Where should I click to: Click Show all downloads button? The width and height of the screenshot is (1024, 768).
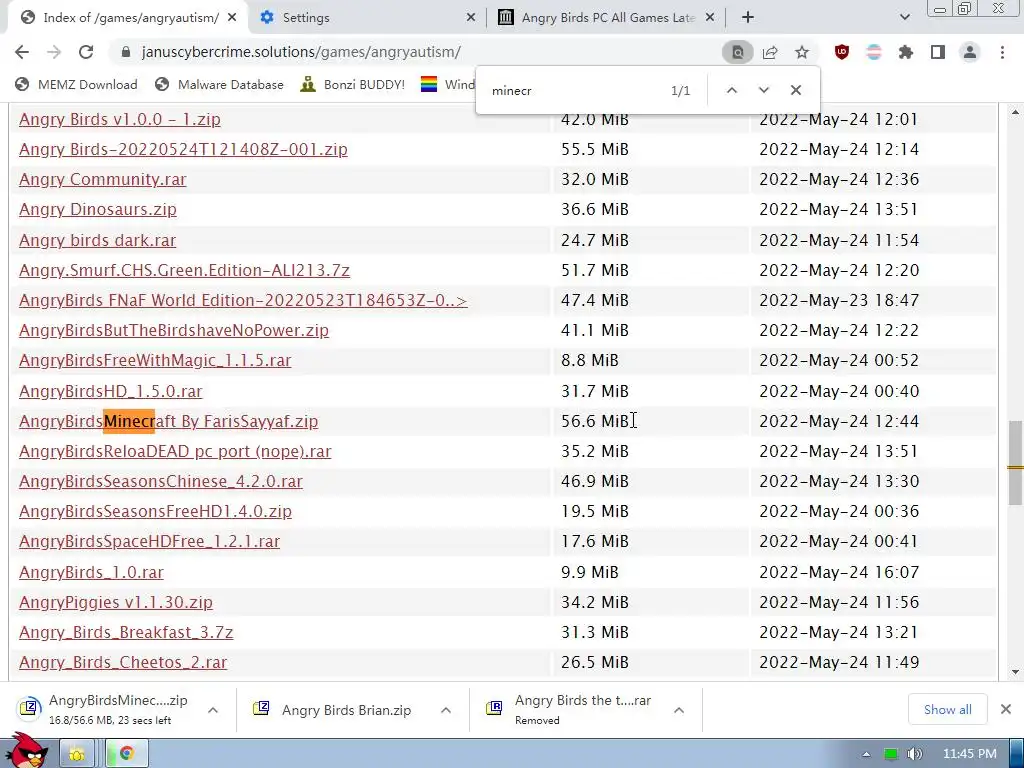pos(948,710)
